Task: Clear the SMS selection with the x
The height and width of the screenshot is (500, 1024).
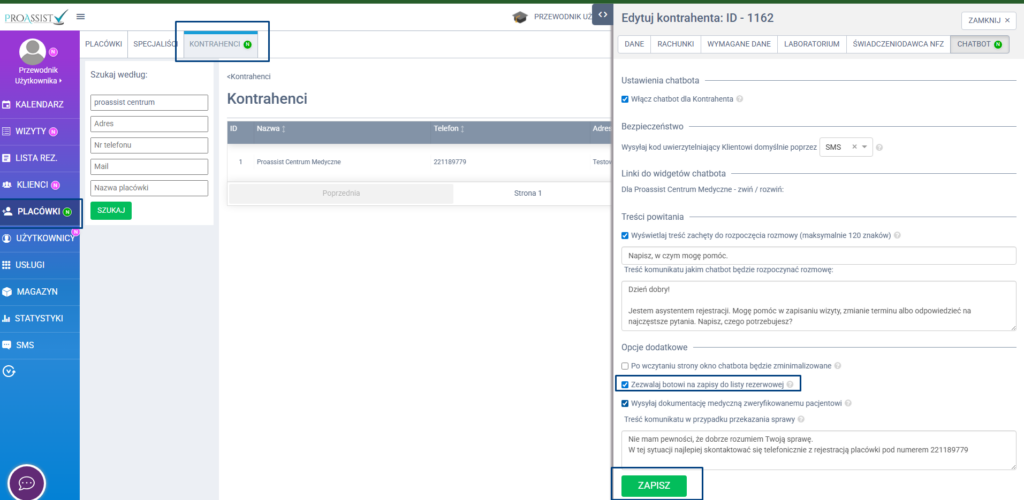Action: 854,147
